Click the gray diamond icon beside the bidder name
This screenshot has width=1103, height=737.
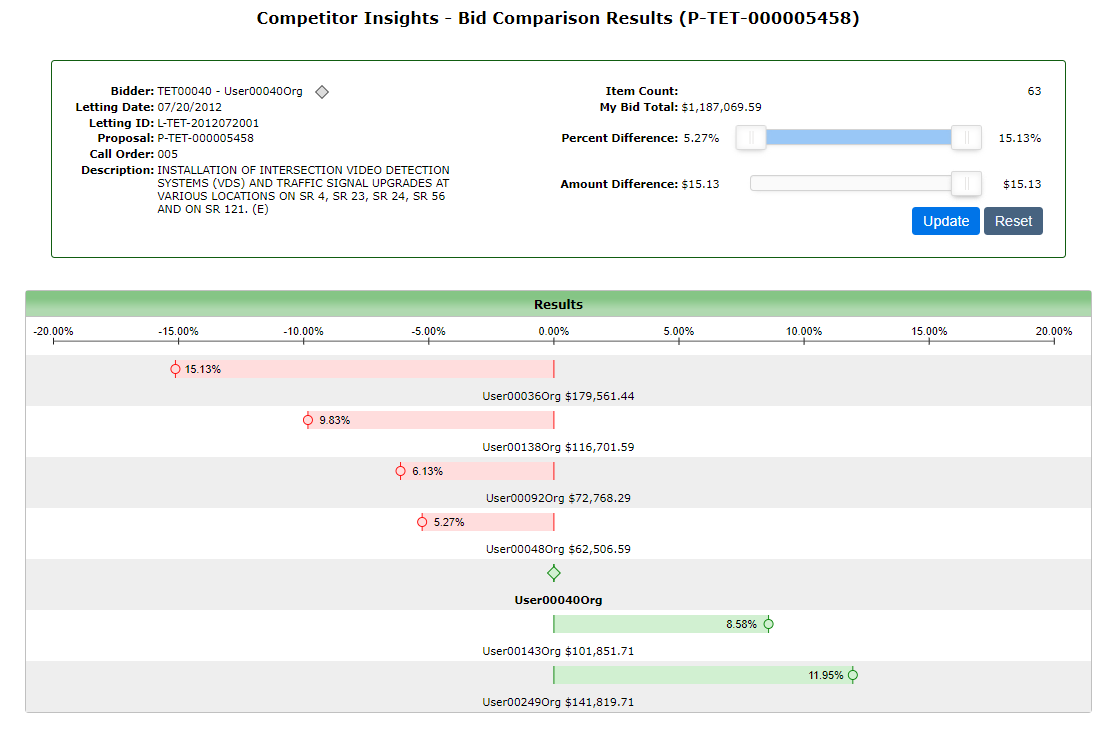click(322, 92)
